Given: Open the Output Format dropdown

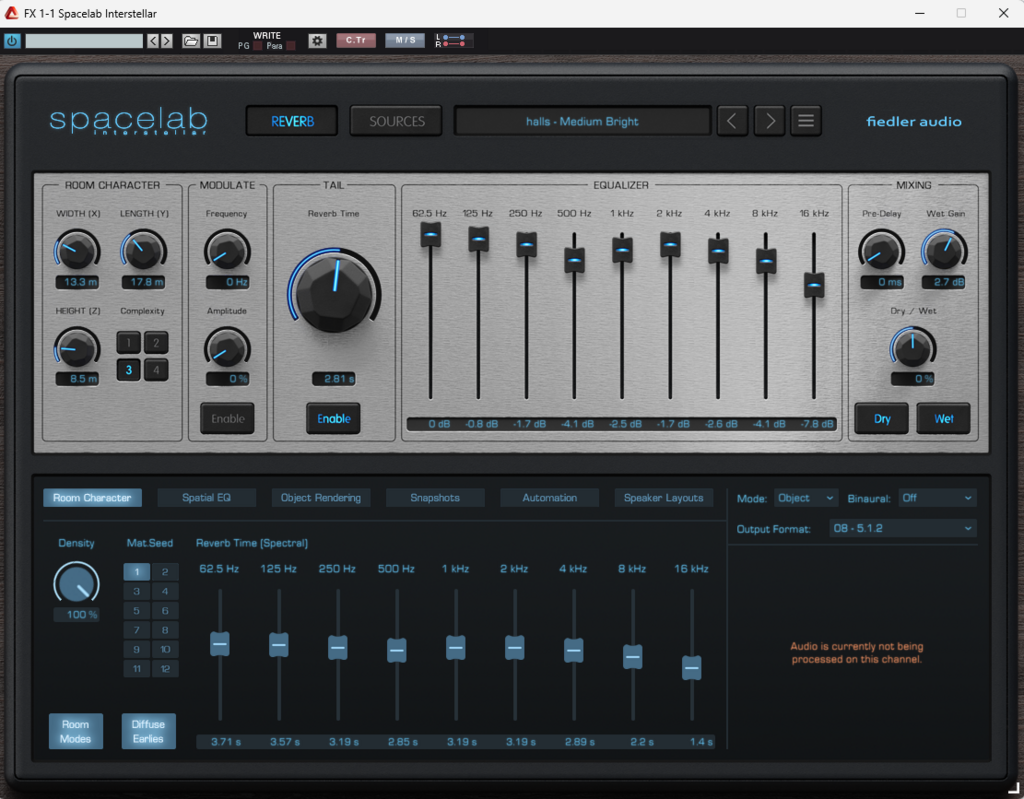Looking at the screenshot, I should click(x=903, y=528).
